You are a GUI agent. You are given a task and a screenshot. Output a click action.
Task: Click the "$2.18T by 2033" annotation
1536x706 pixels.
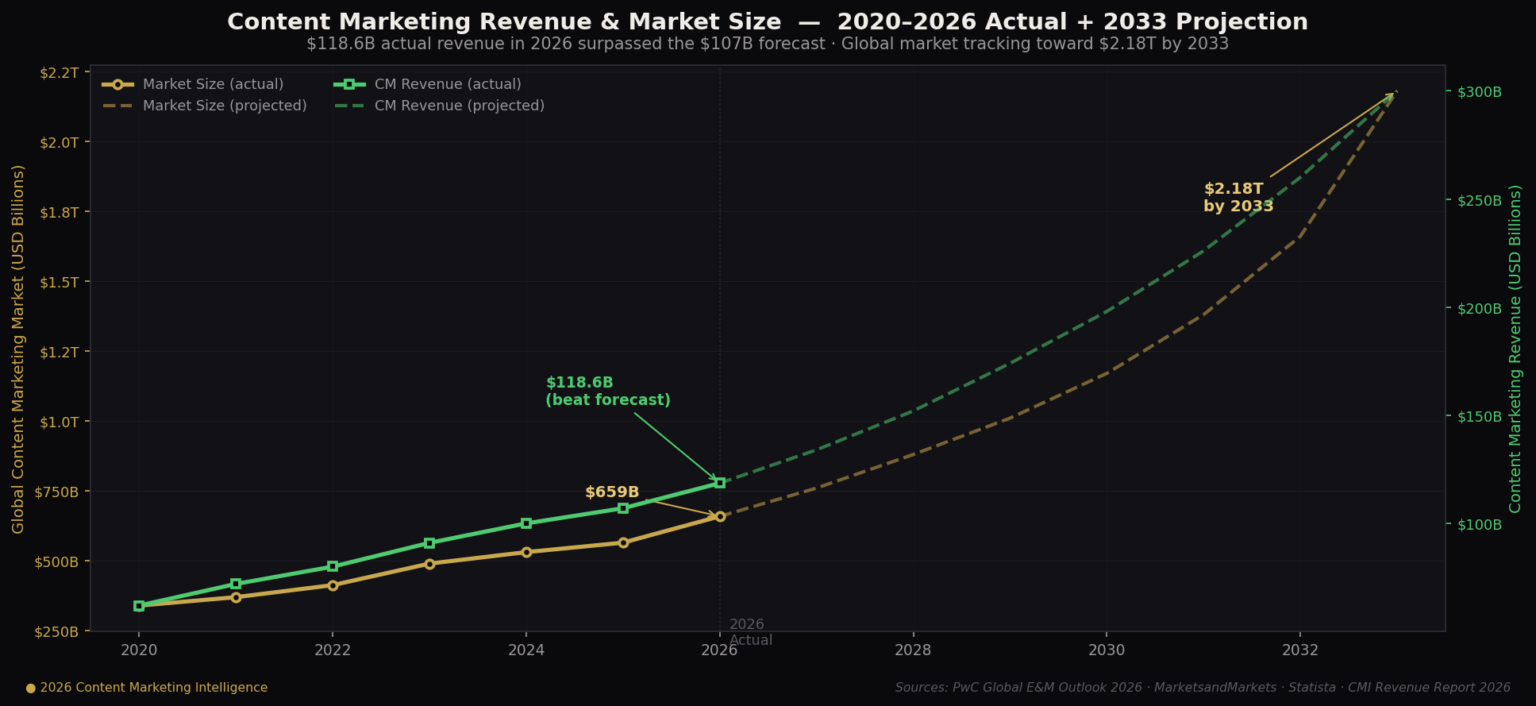pos(1239,197)
